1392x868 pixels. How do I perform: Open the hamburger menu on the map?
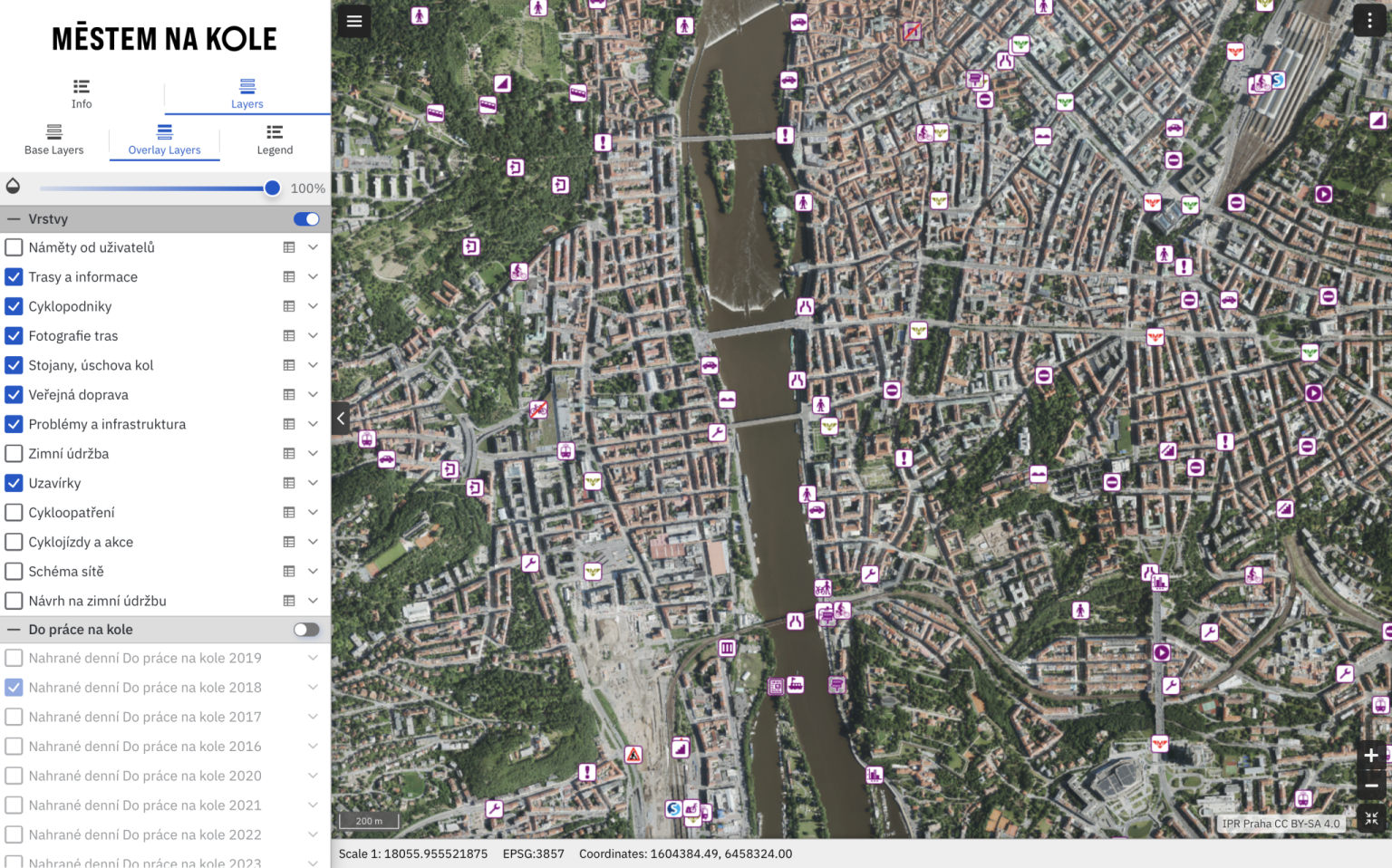[x=354, y=21]
